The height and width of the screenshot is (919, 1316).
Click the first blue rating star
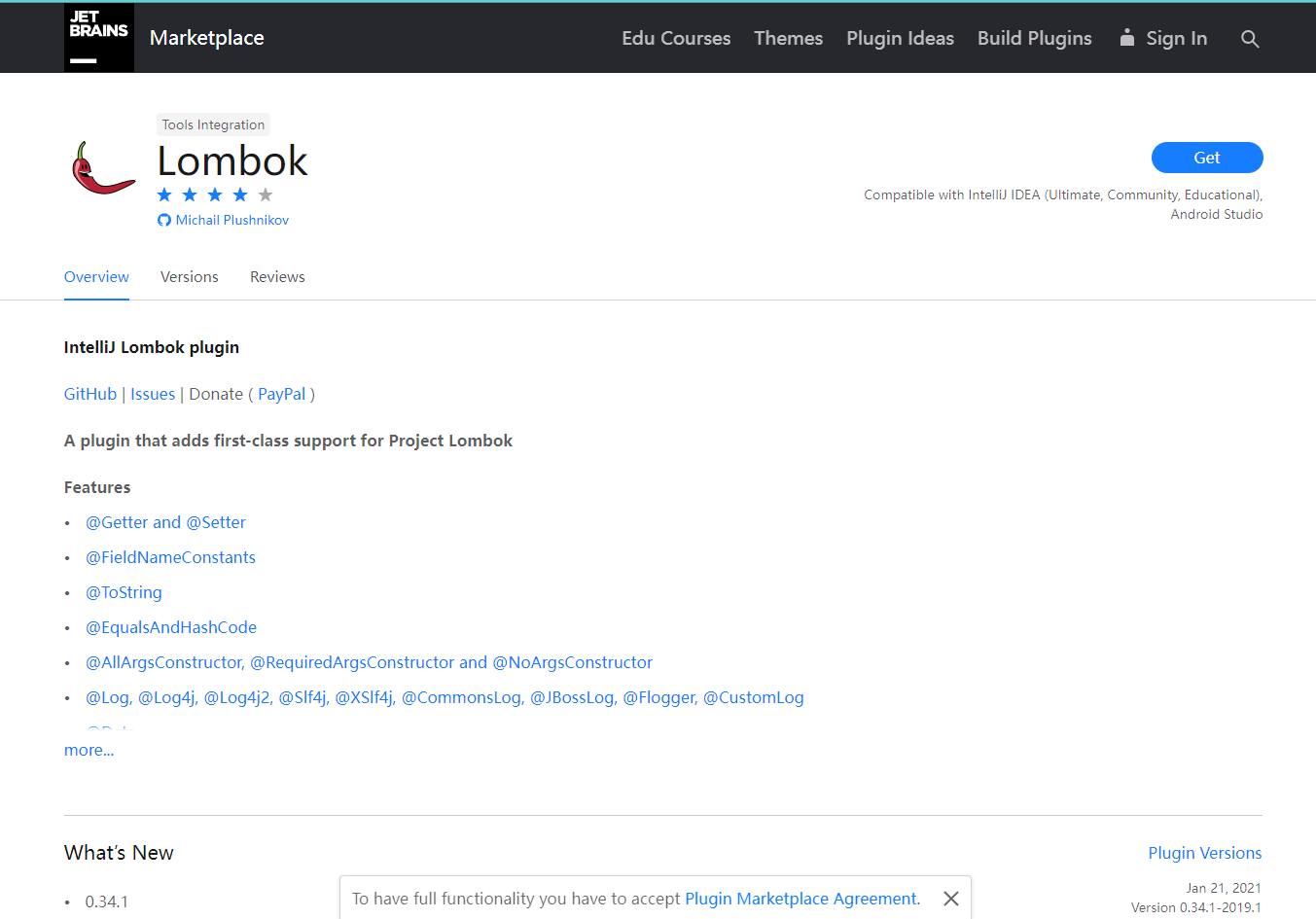click(x=164, y=195)
